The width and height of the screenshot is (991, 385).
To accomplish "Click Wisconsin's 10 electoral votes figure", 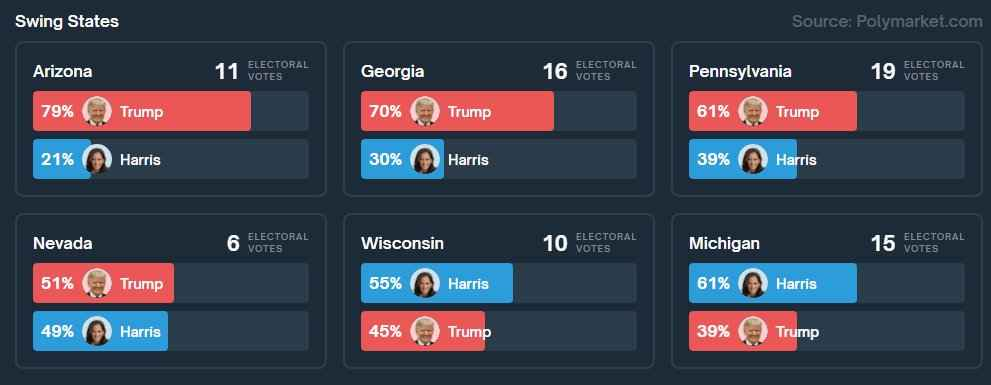I will [x=555, y=243].
